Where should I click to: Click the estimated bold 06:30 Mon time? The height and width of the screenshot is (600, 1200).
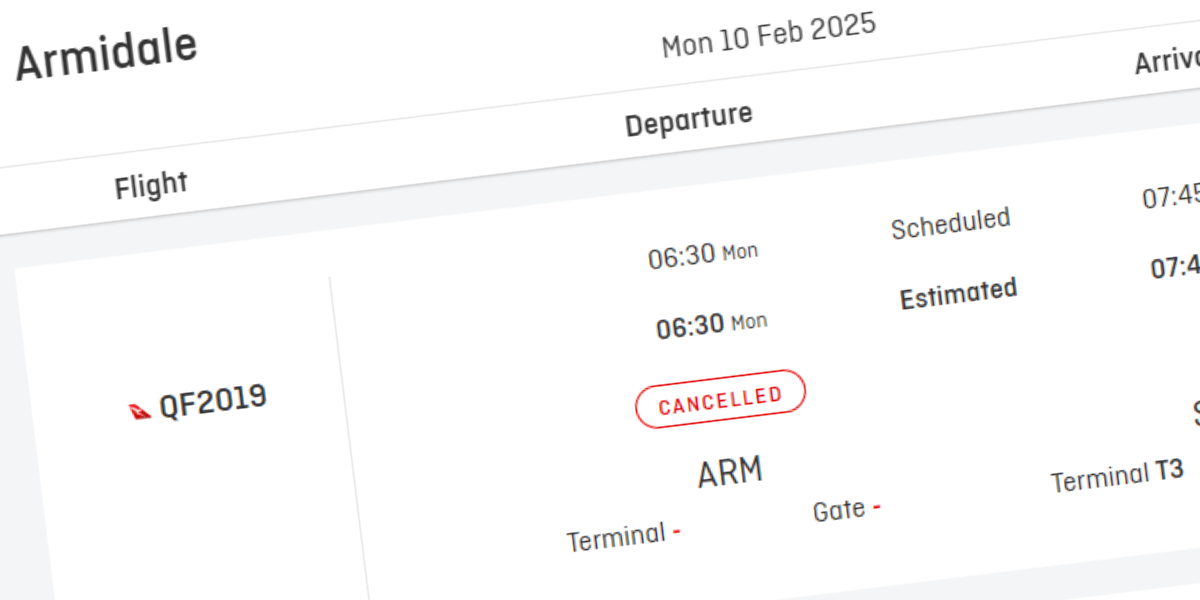(x=711, y=325)
